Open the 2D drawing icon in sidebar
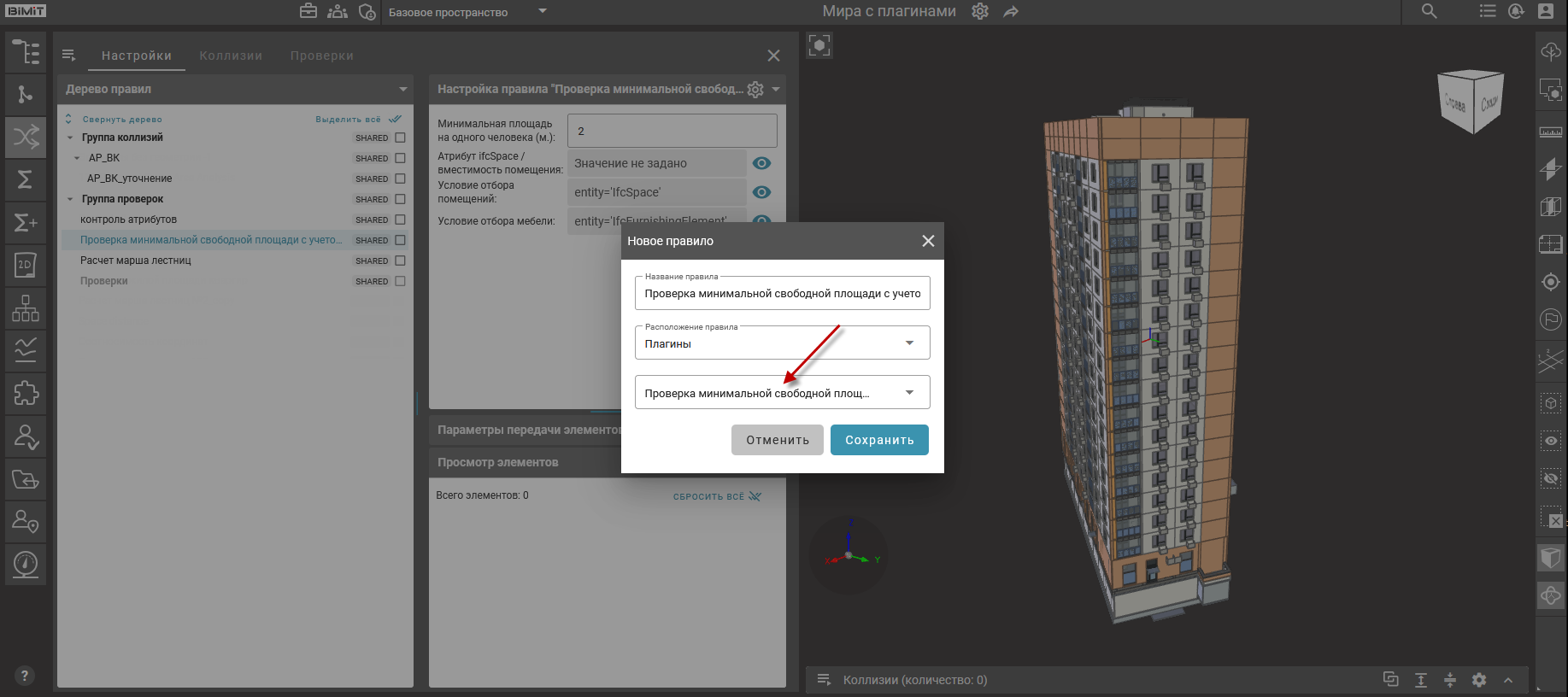Viewport: 1568px width, 697px height. (x=26, y=265)
